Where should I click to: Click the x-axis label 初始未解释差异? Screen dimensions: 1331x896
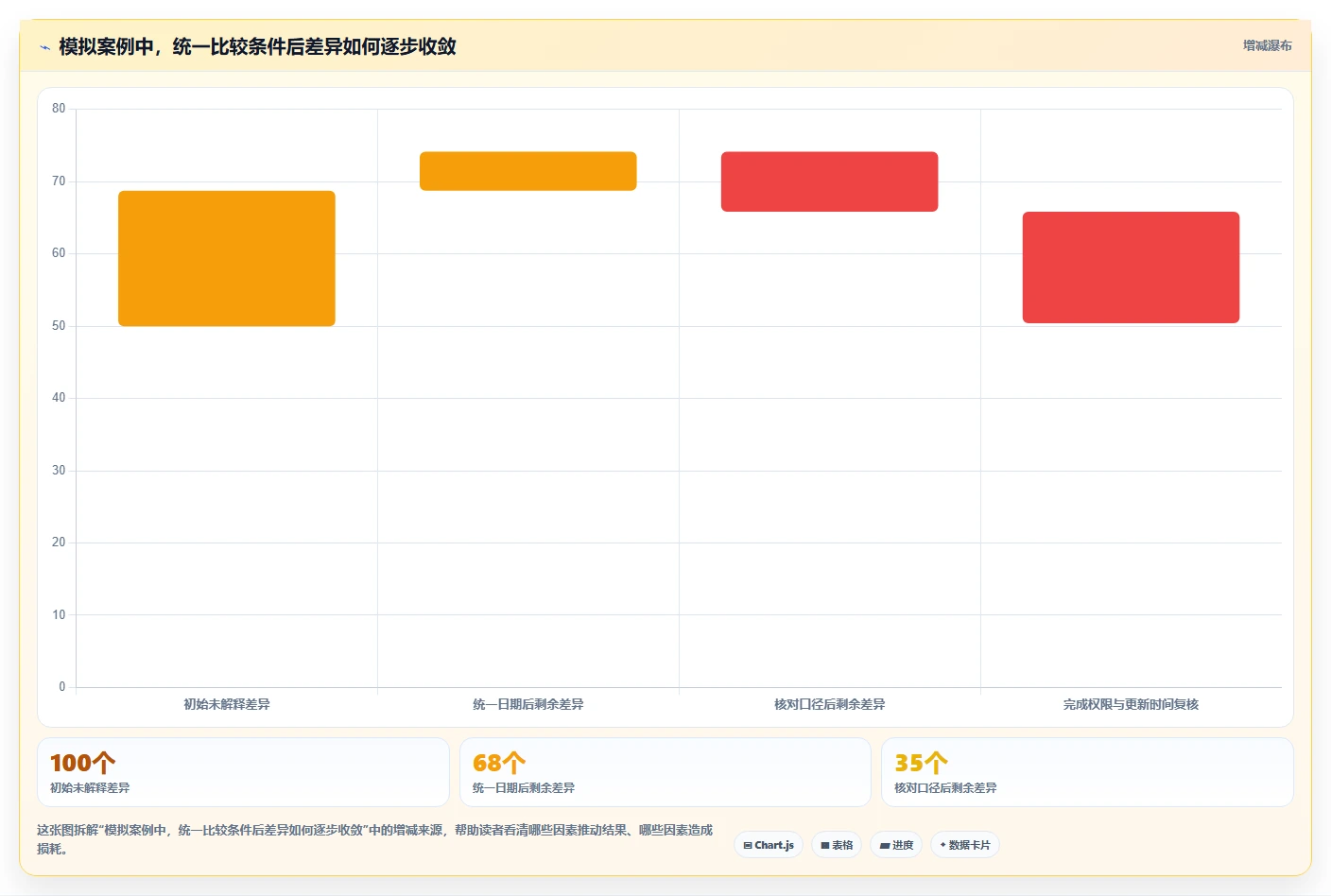pos(227,704)
